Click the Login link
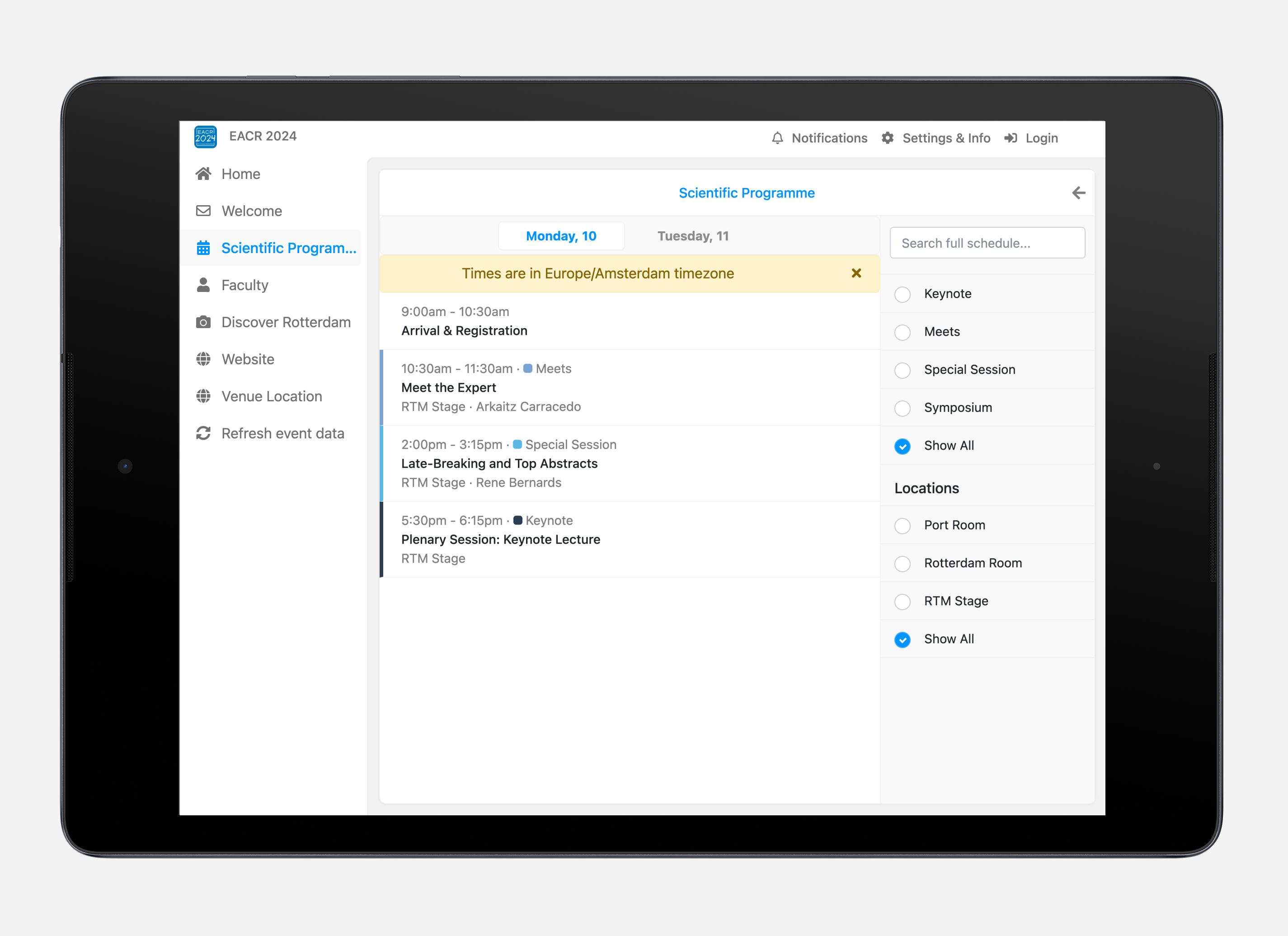This screenshot has width=1288, height=936. 1031,138
